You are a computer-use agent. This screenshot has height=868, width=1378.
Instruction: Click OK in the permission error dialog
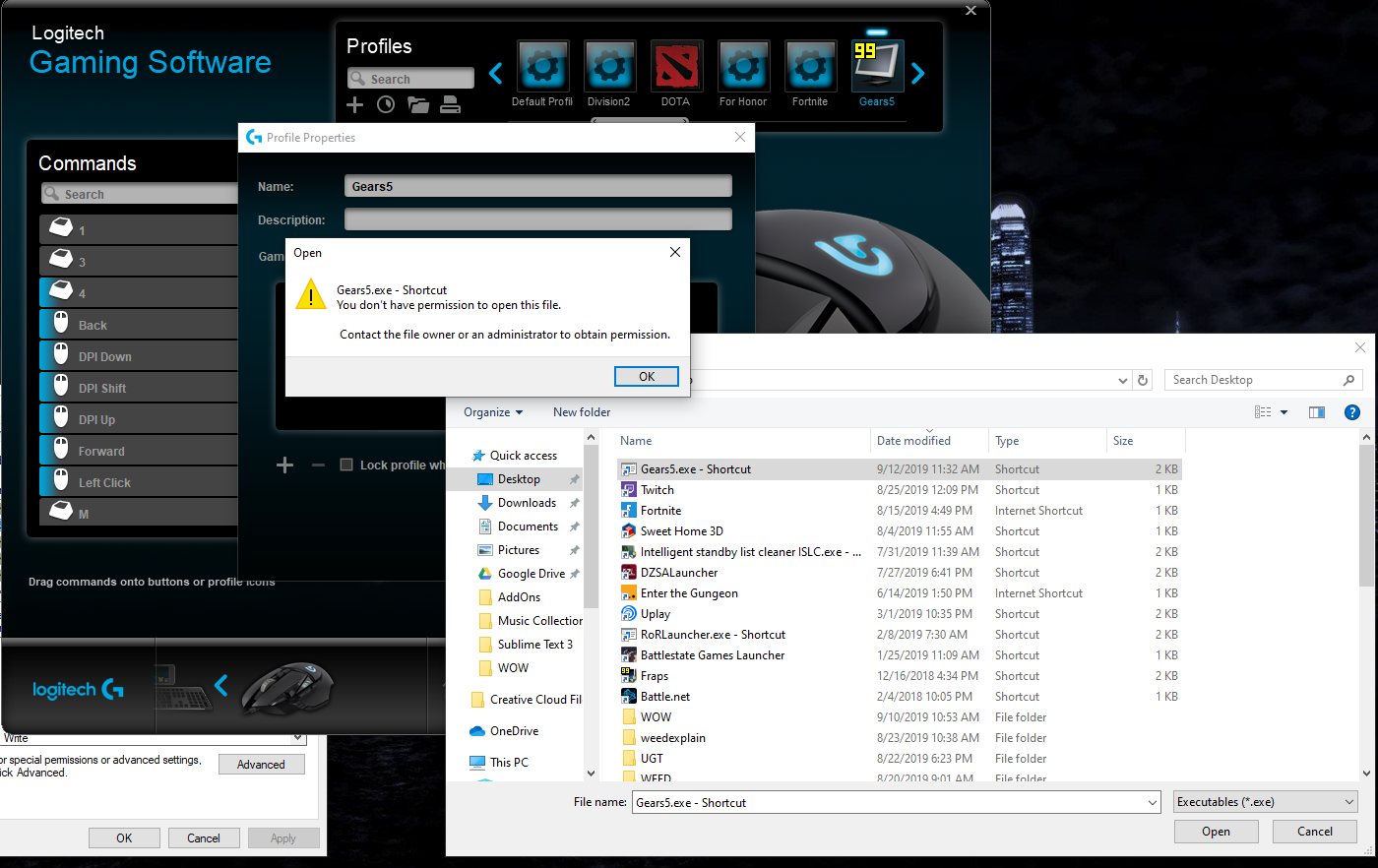click(x=647, y=376)
